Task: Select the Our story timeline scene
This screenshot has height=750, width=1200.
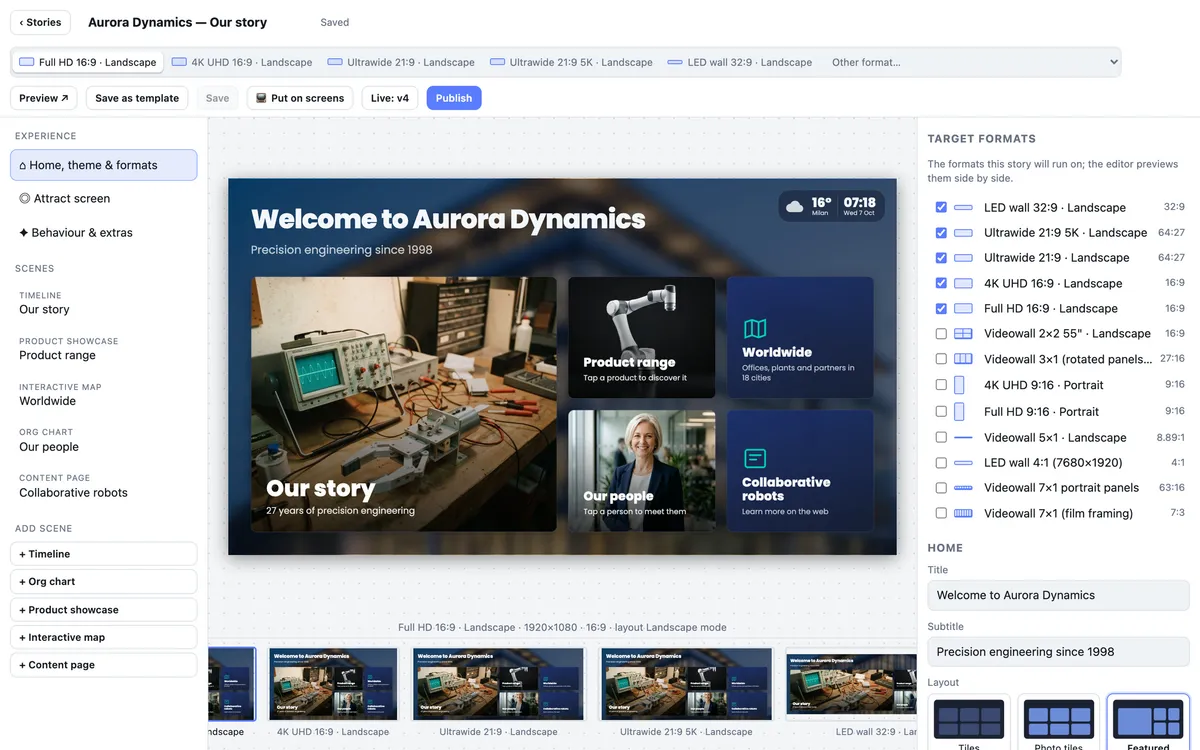Action: click(x=103, y=303)
